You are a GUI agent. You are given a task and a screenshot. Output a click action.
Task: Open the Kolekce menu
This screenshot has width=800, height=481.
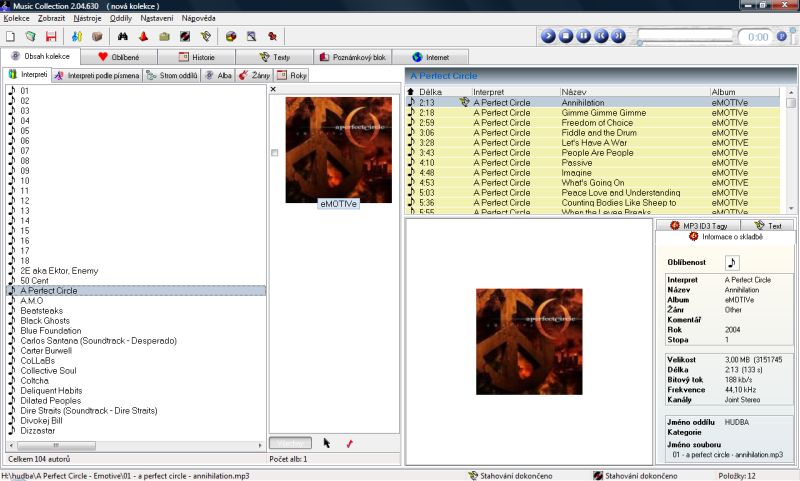click(16, 18)
